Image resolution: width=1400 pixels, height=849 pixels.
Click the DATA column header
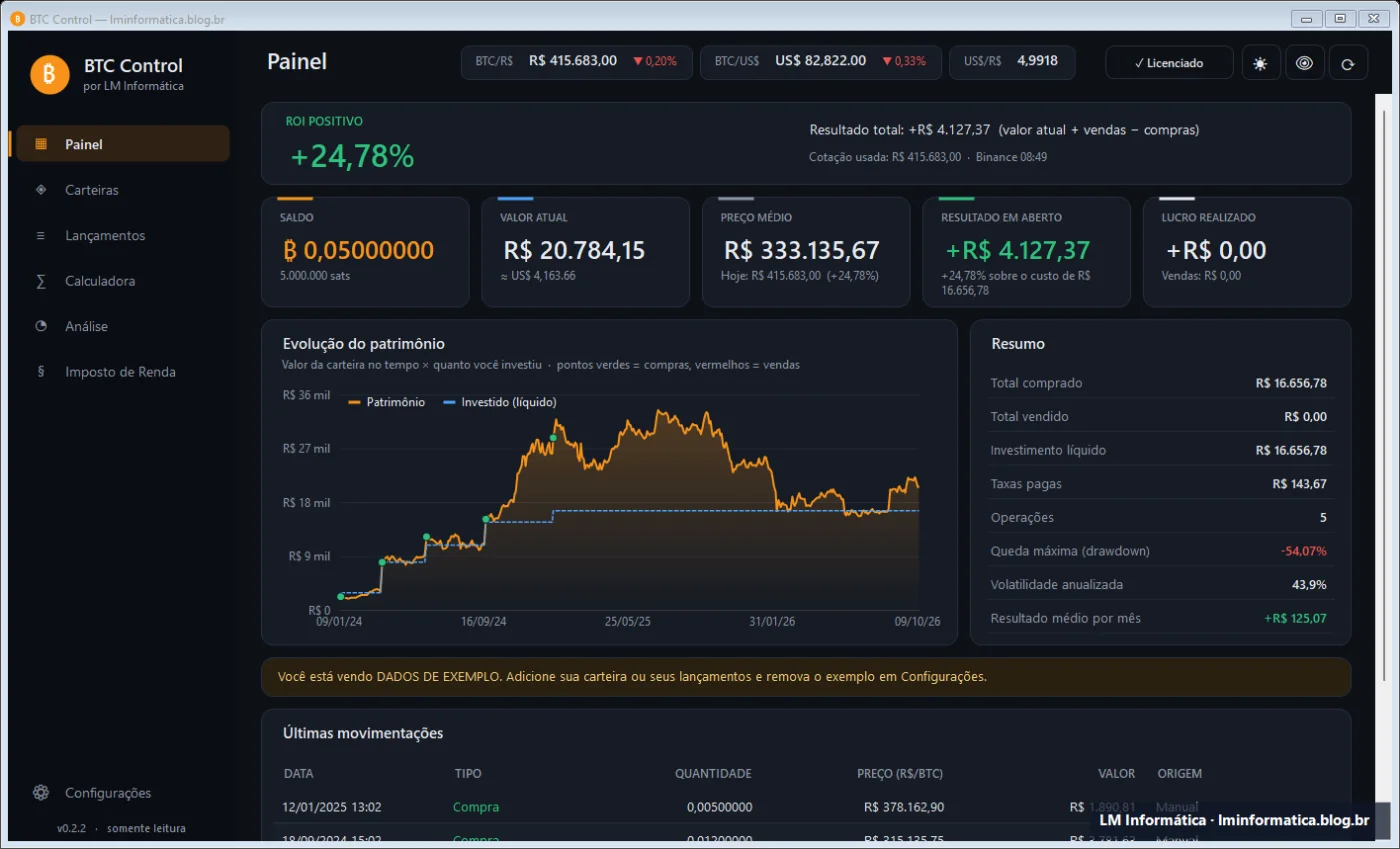[x=298, y=774]
